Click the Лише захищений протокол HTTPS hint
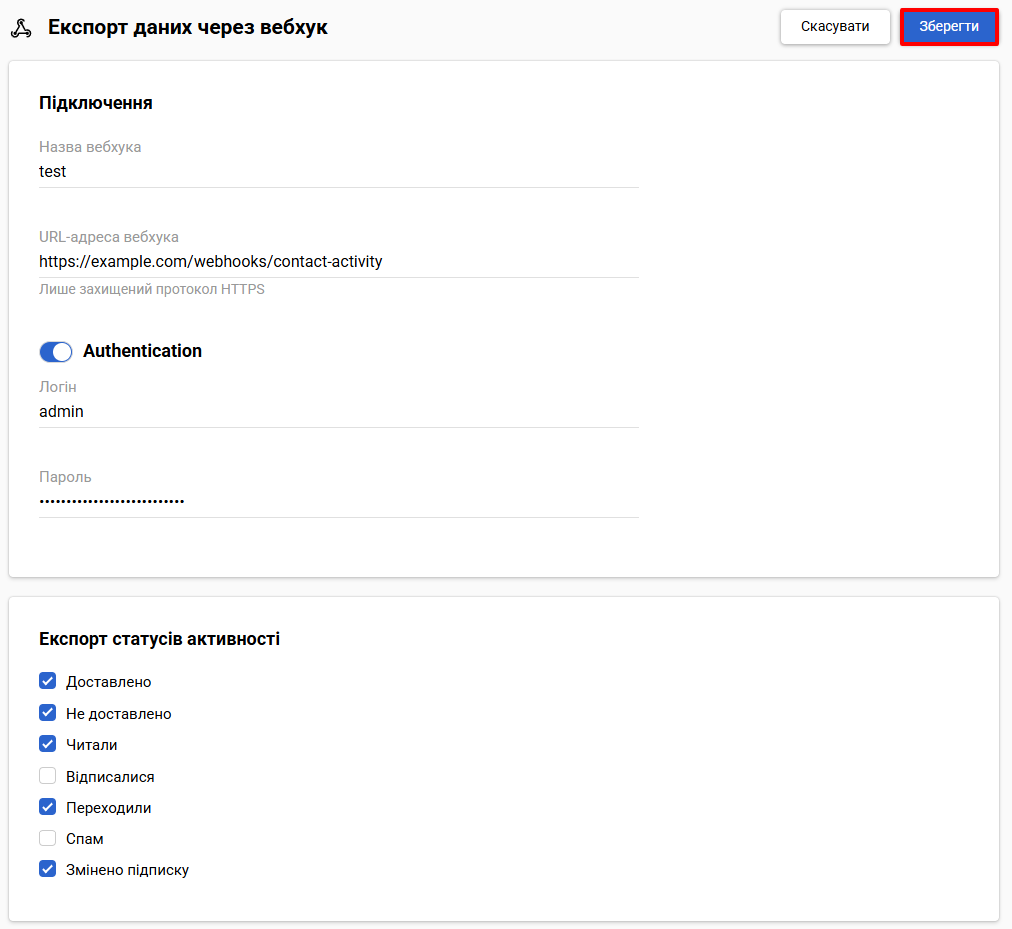 [152, 289]
